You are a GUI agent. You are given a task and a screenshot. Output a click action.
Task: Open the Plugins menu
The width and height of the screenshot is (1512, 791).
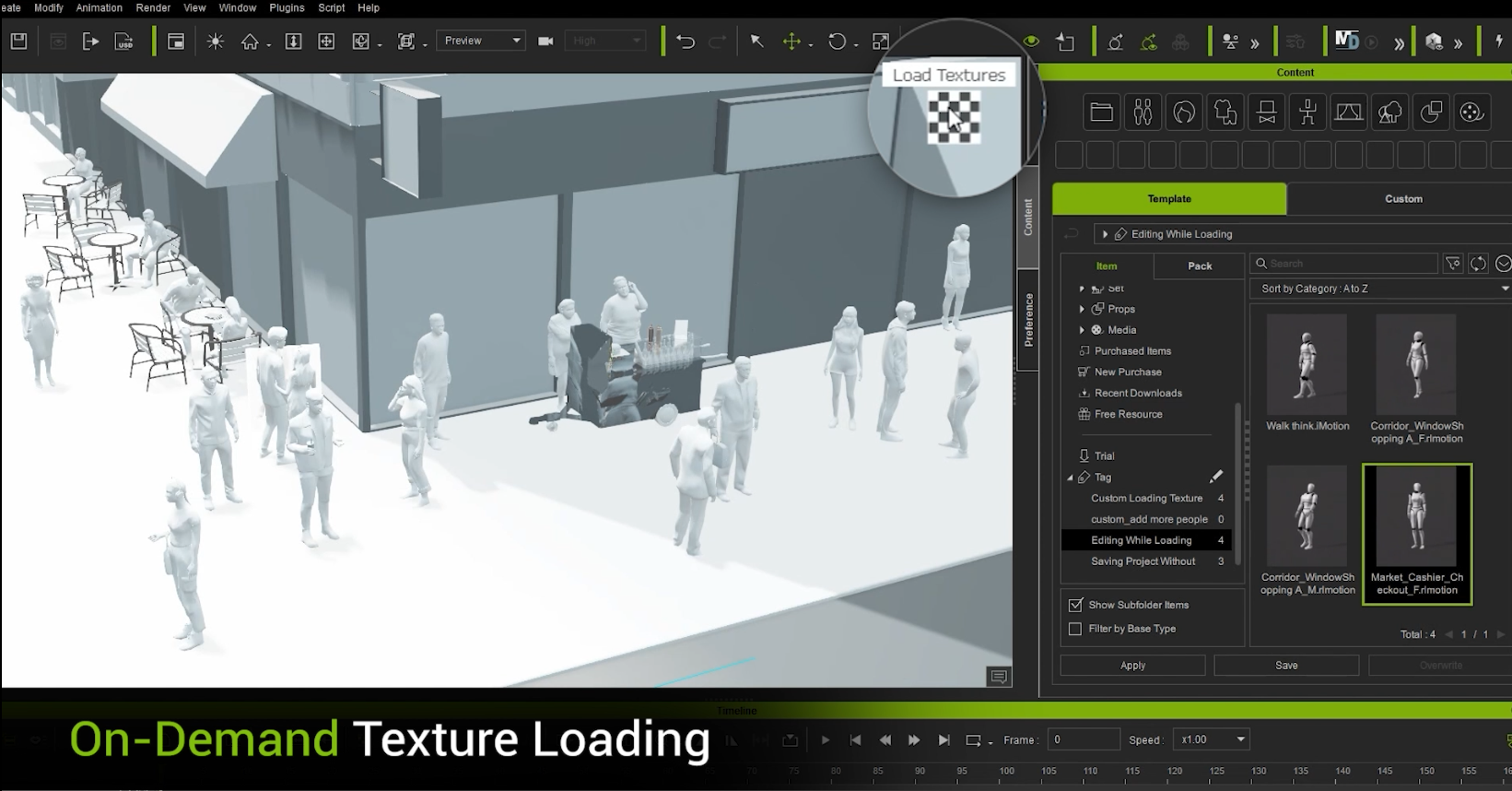click(x=287, y=7)
